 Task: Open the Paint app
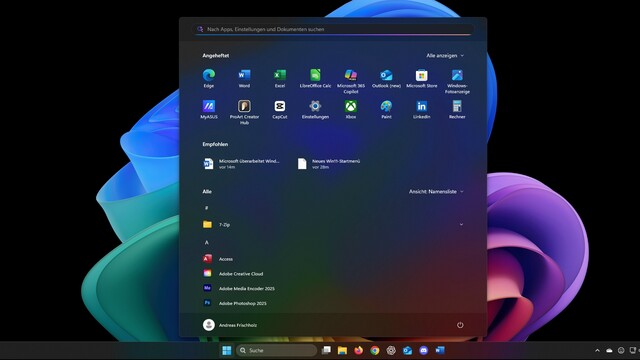point(386,109)
